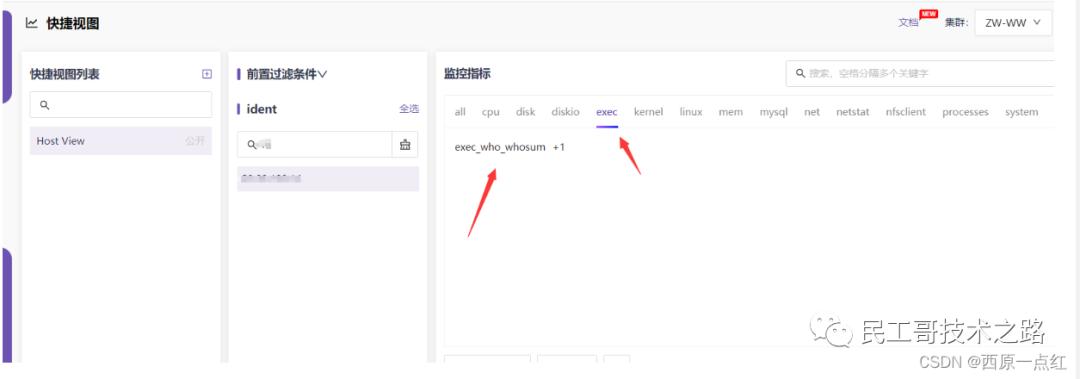Switch to the disk tab

coord(526,112)
